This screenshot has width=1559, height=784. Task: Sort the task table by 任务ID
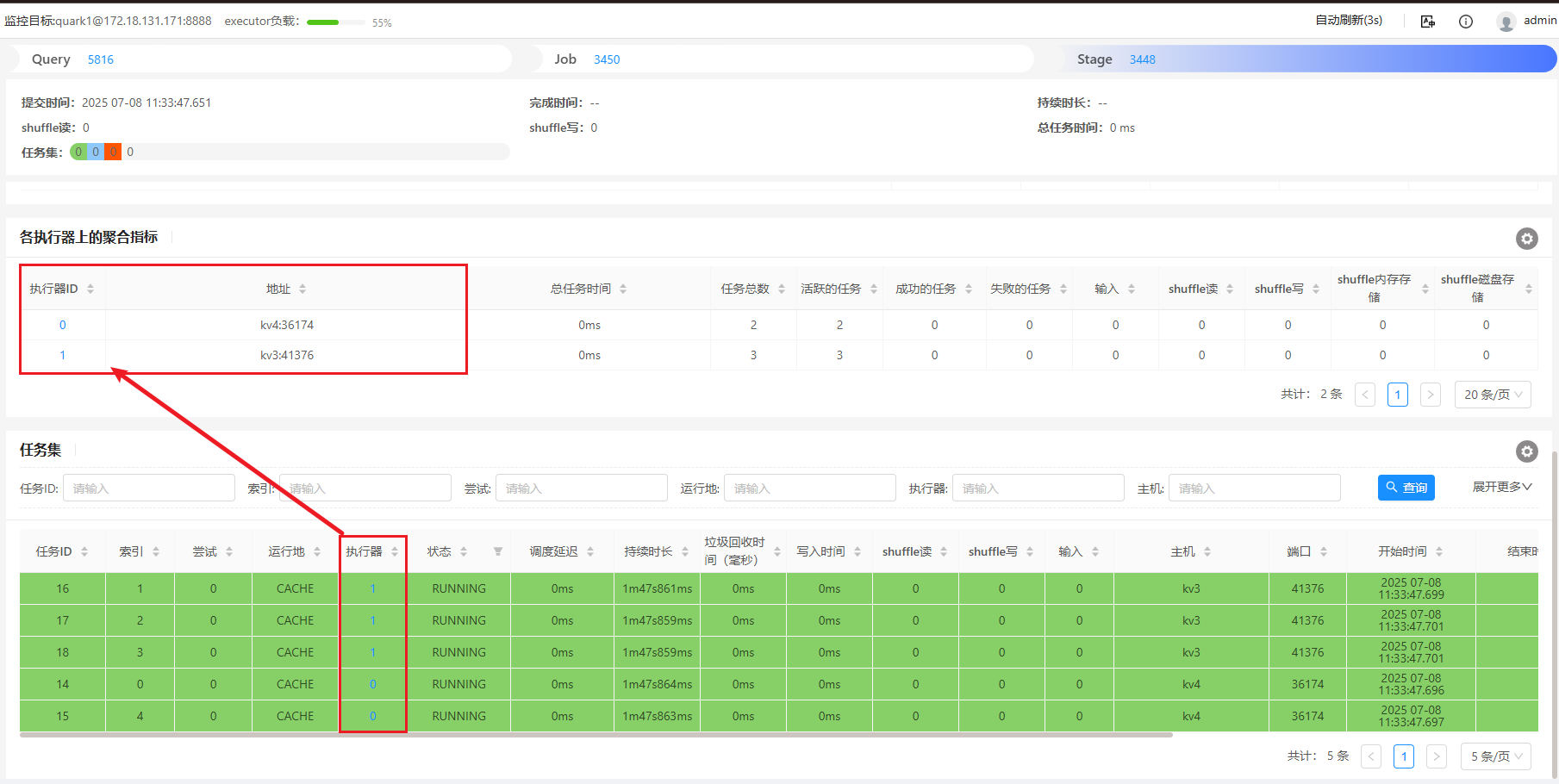(x=84, y=552)
